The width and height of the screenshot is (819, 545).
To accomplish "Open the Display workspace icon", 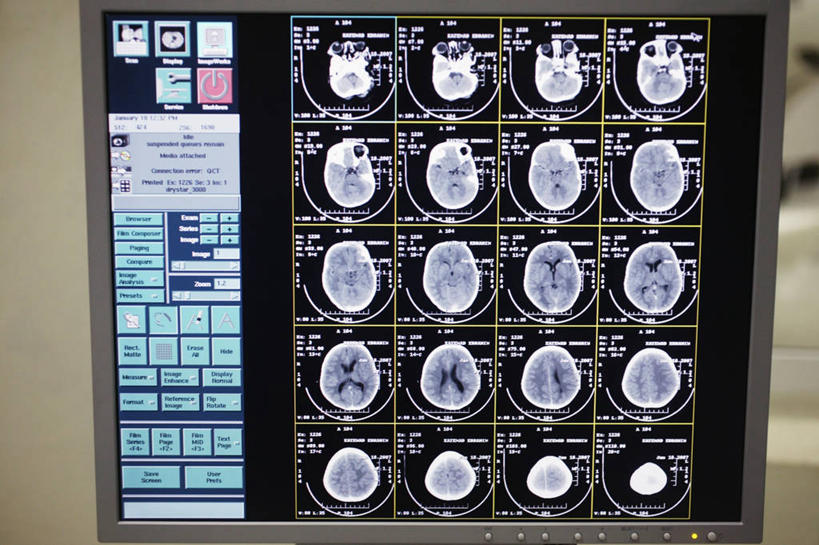I will pos(173,39).
